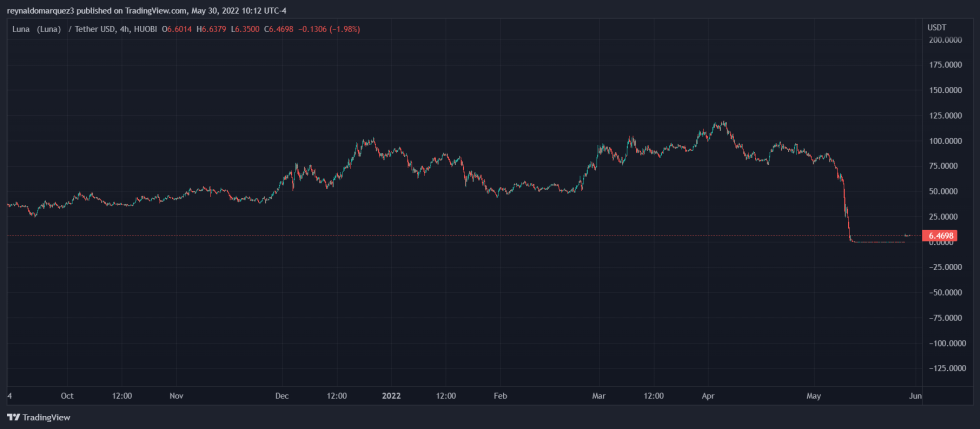The height and width of the screenshot is (429, 980).
Task: Click the May label on the time axis
Action: [x=813, y=395]
